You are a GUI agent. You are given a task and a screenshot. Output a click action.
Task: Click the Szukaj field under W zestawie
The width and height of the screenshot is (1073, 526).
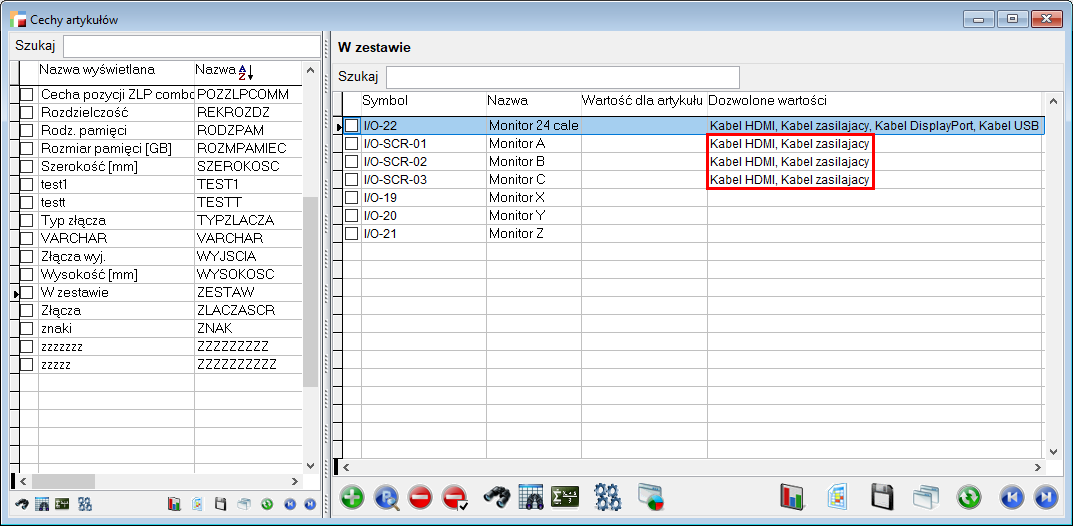563,77
